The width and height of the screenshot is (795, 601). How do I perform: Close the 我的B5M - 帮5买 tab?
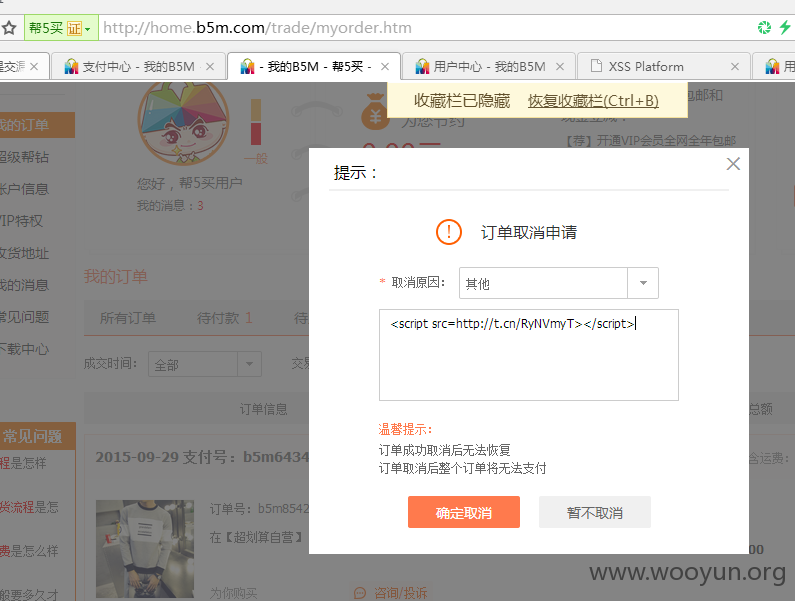pyautogui.click(x=385, y=66)
